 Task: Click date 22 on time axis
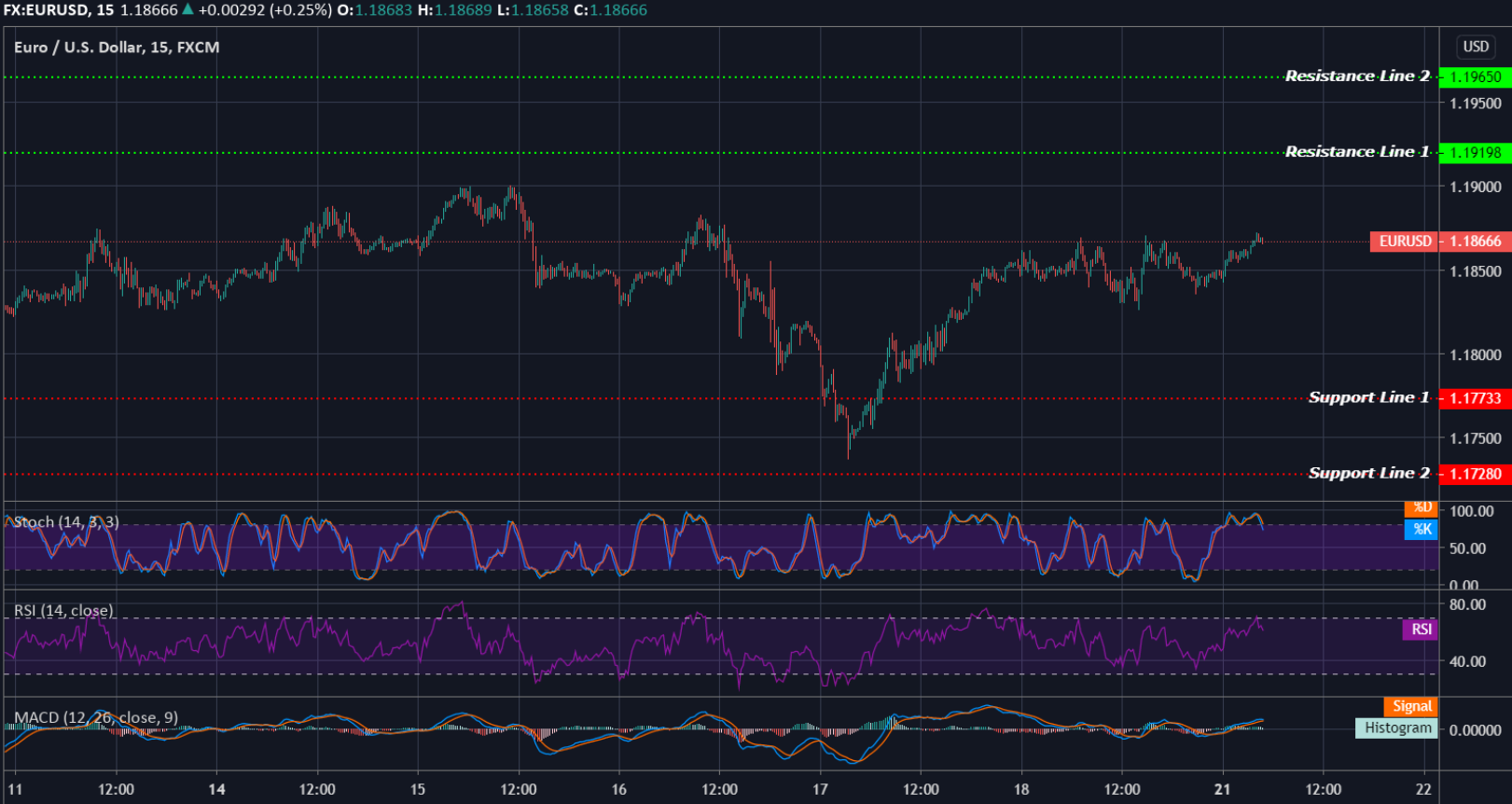pos(1423,790)
